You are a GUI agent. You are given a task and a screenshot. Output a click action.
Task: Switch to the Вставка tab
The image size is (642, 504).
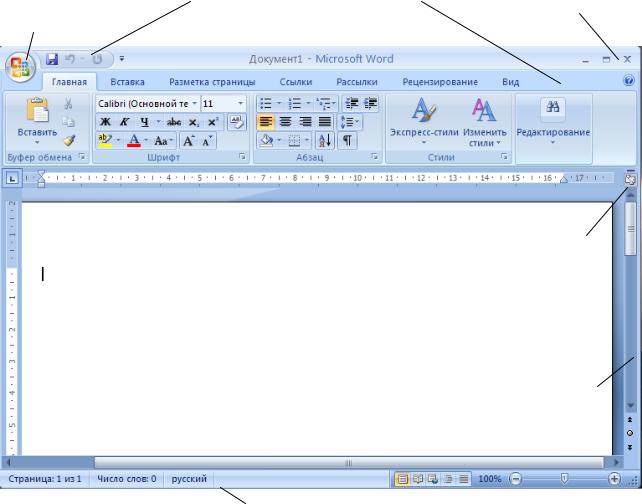(x=127, y=82)
